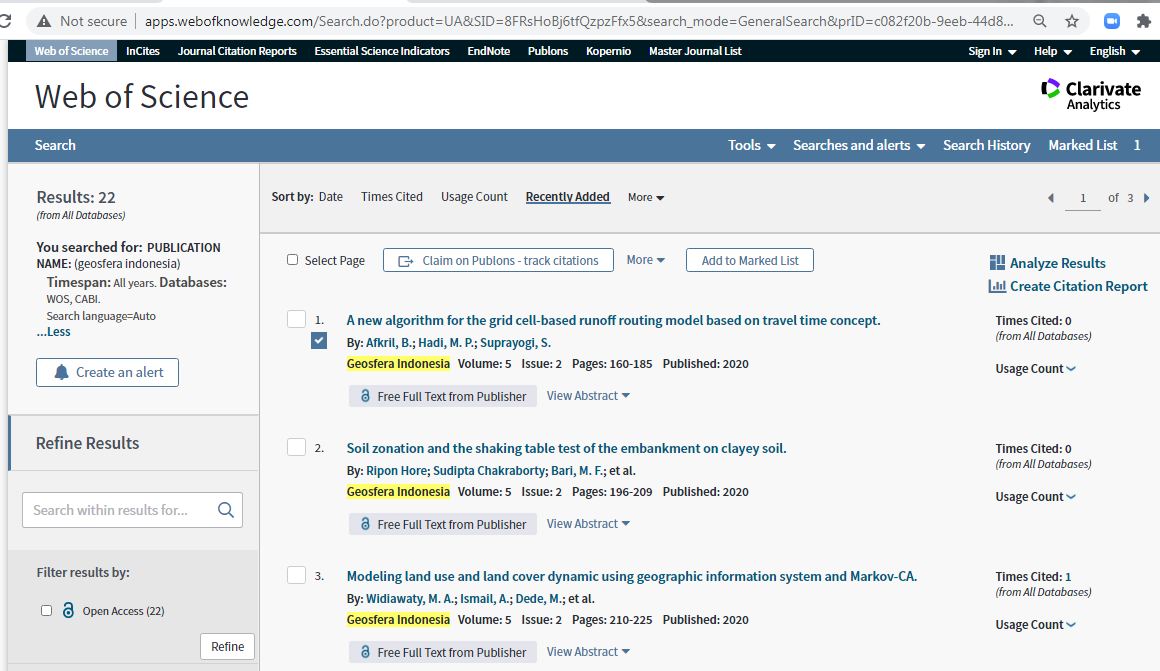Sort results by Times Cited
1160x671 pixels.
click(x=391, y=197)
